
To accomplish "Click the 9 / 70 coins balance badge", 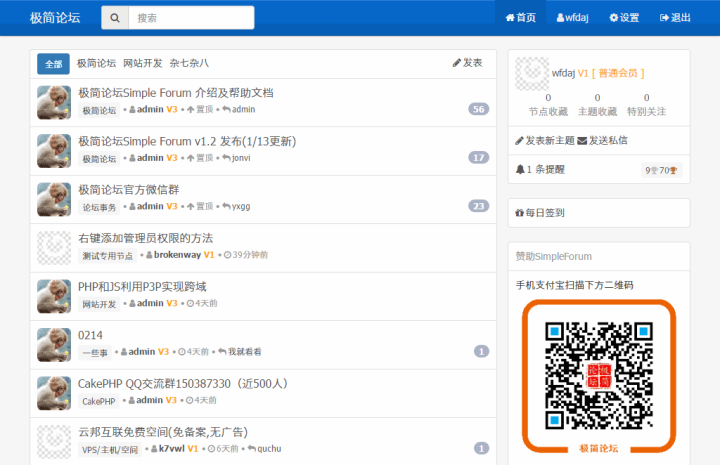I will click(x=661, y=170).
